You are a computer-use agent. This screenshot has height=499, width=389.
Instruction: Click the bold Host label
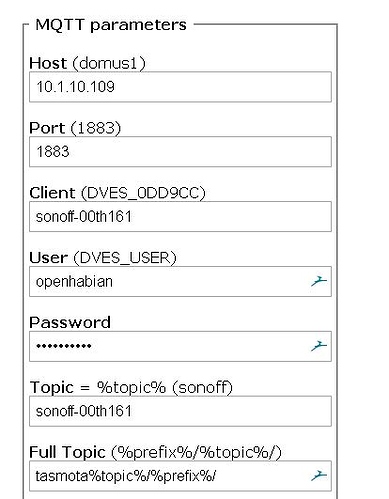[x=48, y=63]
